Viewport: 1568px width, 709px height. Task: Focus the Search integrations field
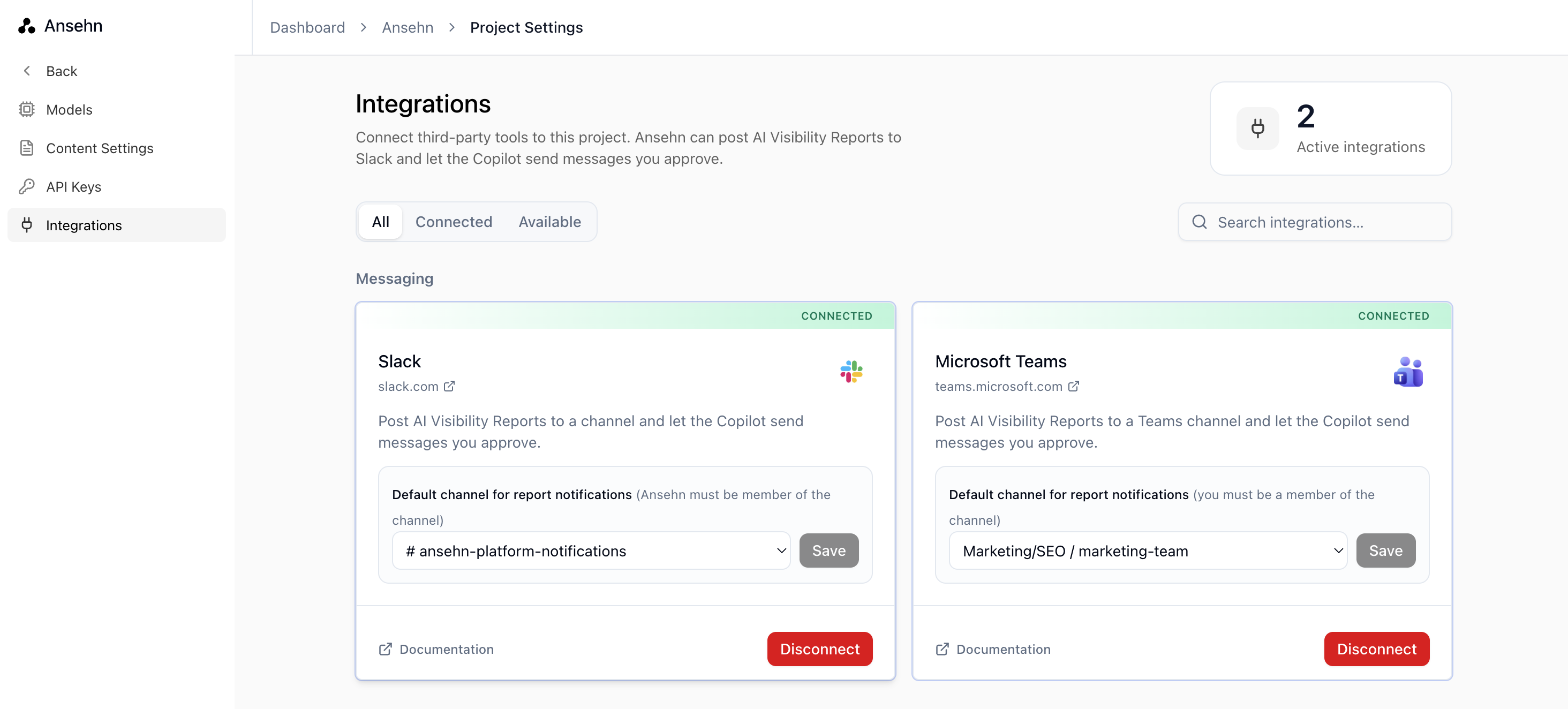(x=1315, y=222)
